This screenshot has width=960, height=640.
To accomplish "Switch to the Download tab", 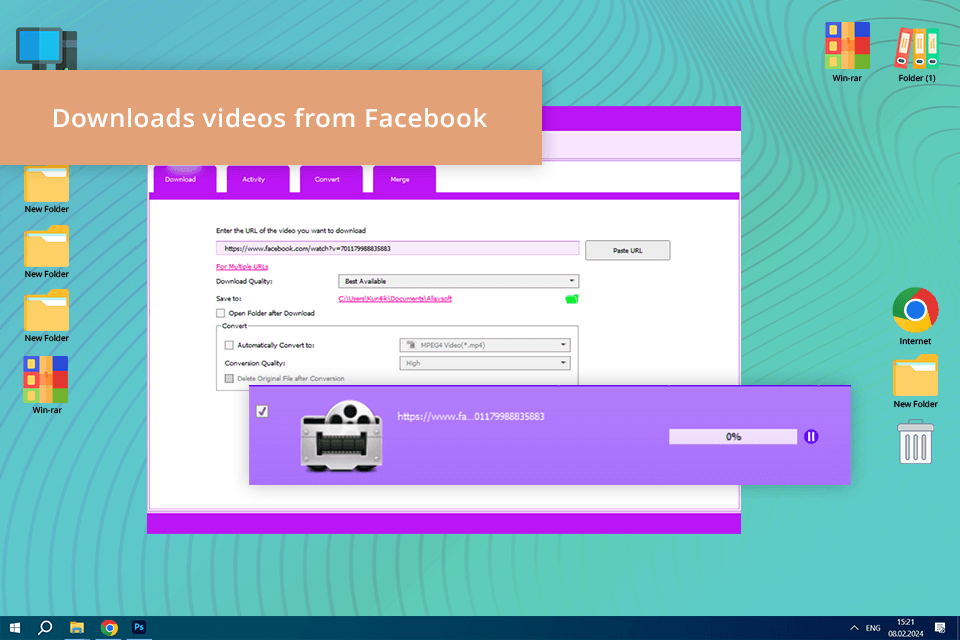I will (184, 179).
